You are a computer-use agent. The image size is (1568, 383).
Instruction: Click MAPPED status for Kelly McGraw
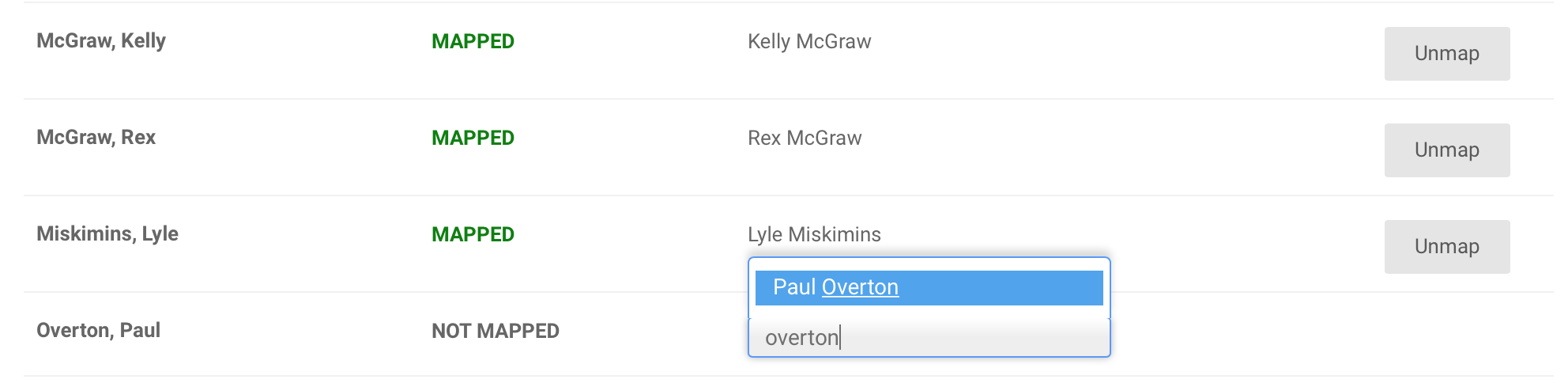coord(473,41)
